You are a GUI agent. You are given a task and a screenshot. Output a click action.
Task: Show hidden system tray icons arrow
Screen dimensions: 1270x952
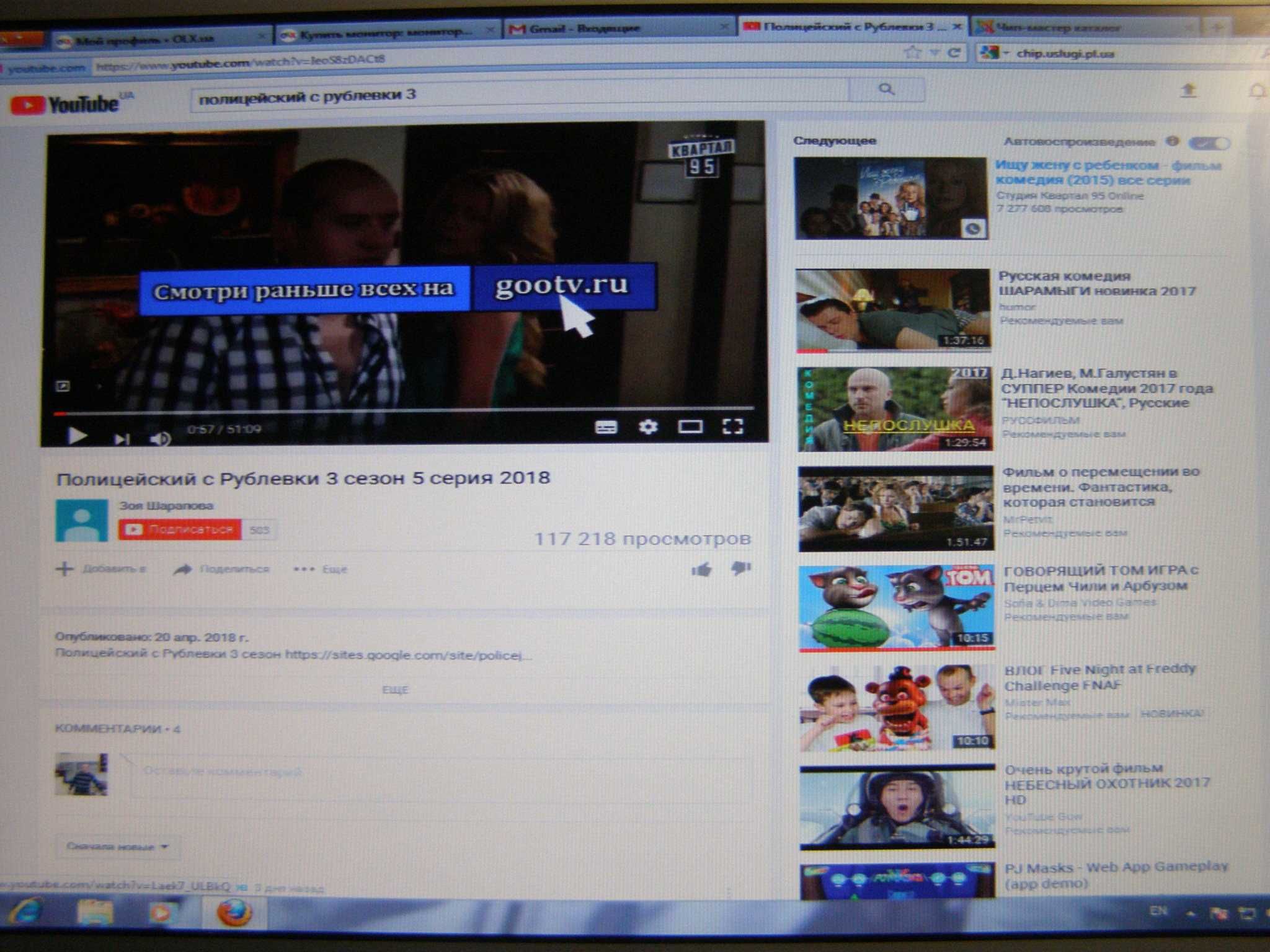click(x=1191, y=913)
